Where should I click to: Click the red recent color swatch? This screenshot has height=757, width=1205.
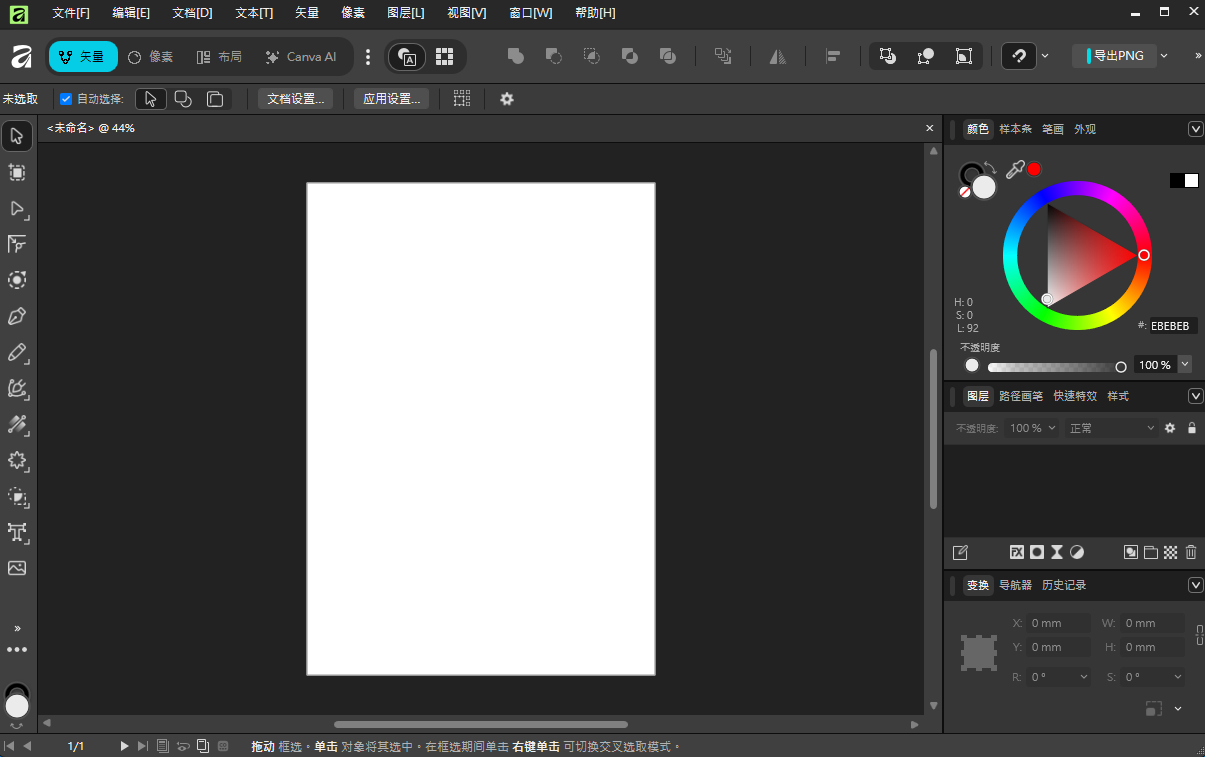coord(1034,169)
